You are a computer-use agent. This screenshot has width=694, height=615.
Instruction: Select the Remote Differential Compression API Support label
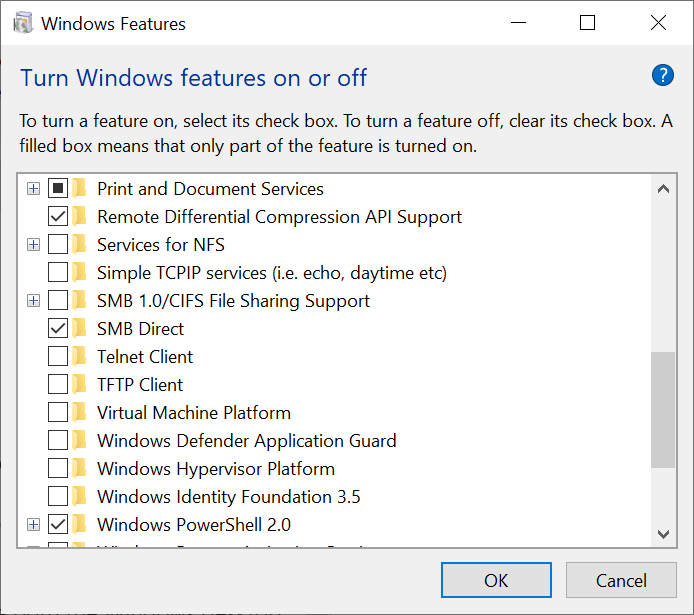tap(279, 216)
